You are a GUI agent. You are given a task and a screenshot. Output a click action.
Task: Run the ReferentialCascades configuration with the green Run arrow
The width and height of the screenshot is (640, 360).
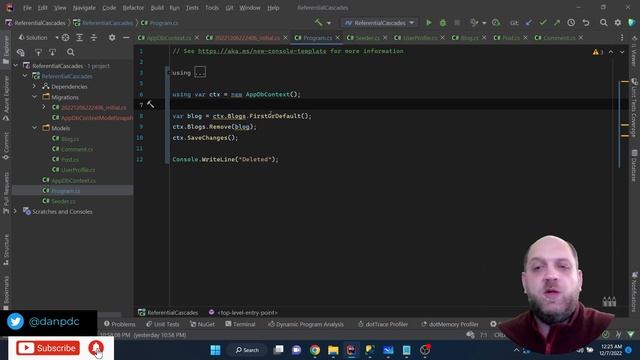pos(429,23)
